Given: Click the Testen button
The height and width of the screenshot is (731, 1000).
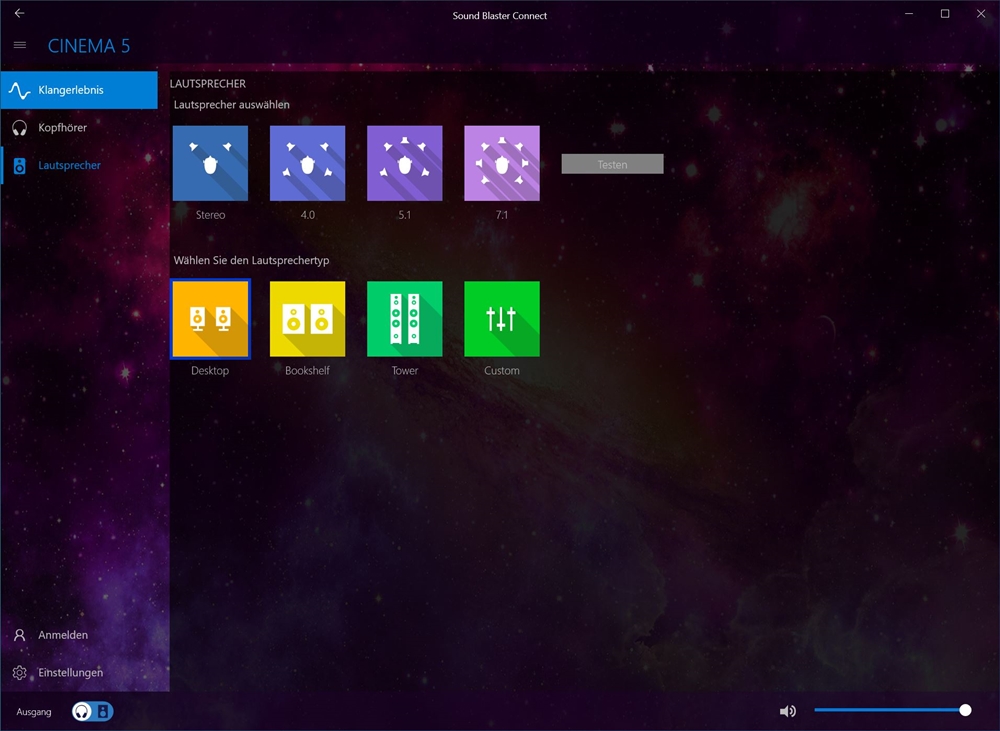Looking at the screenshot, I should [612, 164].
